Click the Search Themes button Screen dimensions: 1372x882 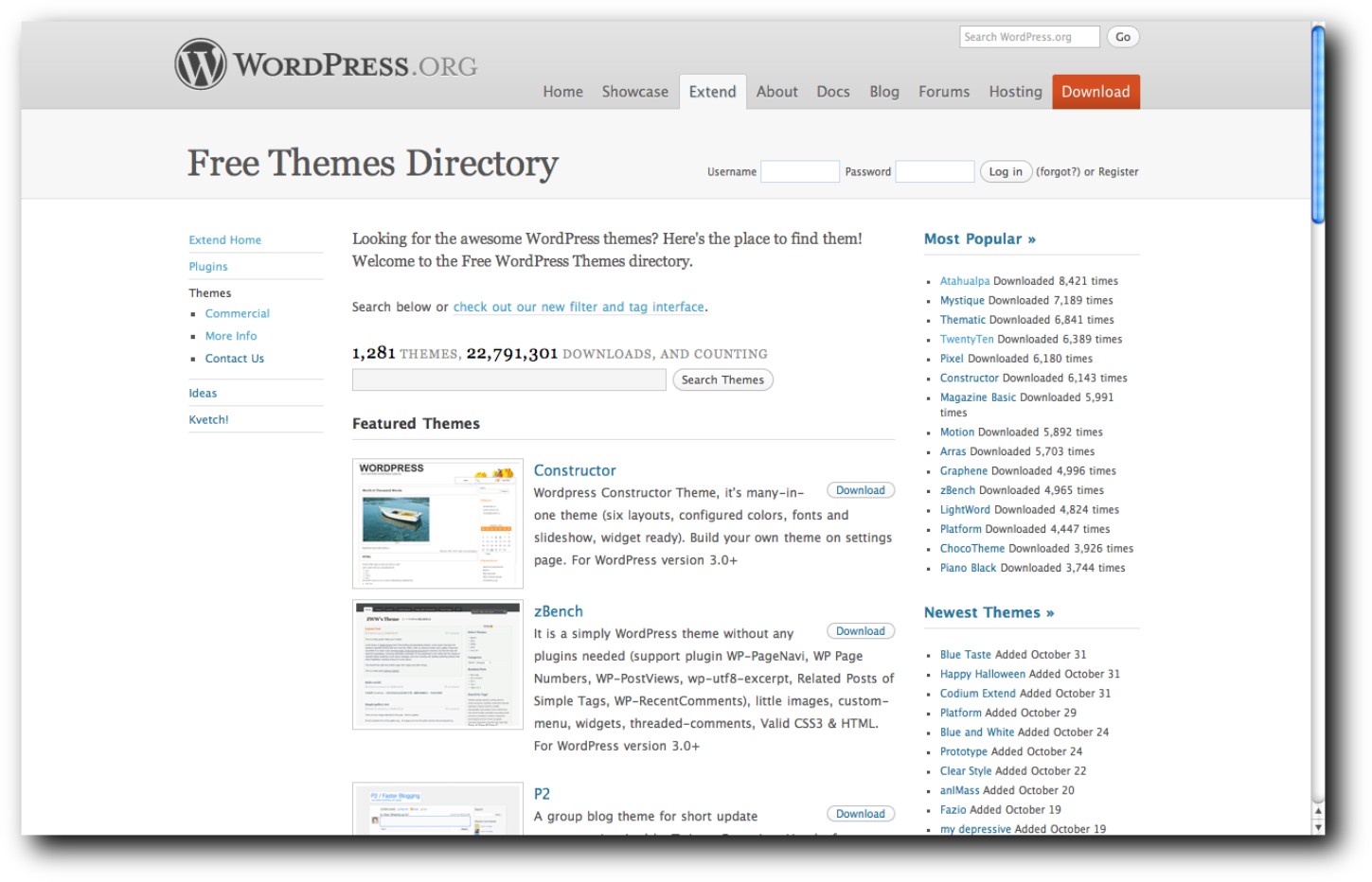(722, 379)
